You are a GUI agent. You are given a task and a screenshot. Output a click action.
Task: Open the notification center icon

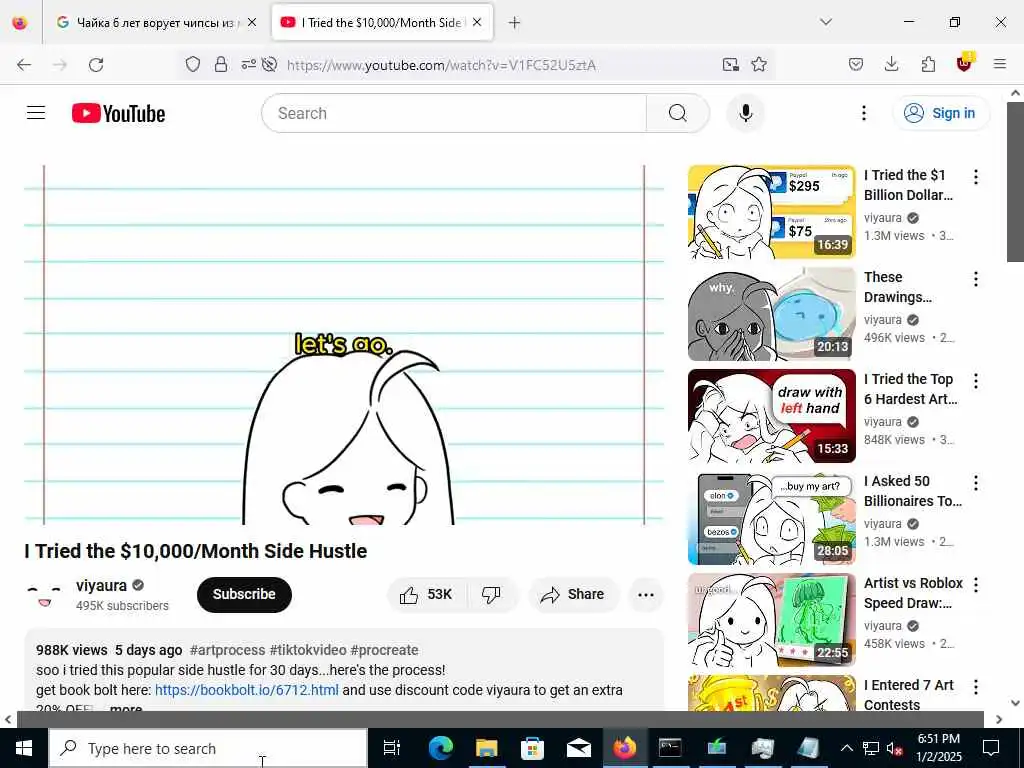[991, 748]
